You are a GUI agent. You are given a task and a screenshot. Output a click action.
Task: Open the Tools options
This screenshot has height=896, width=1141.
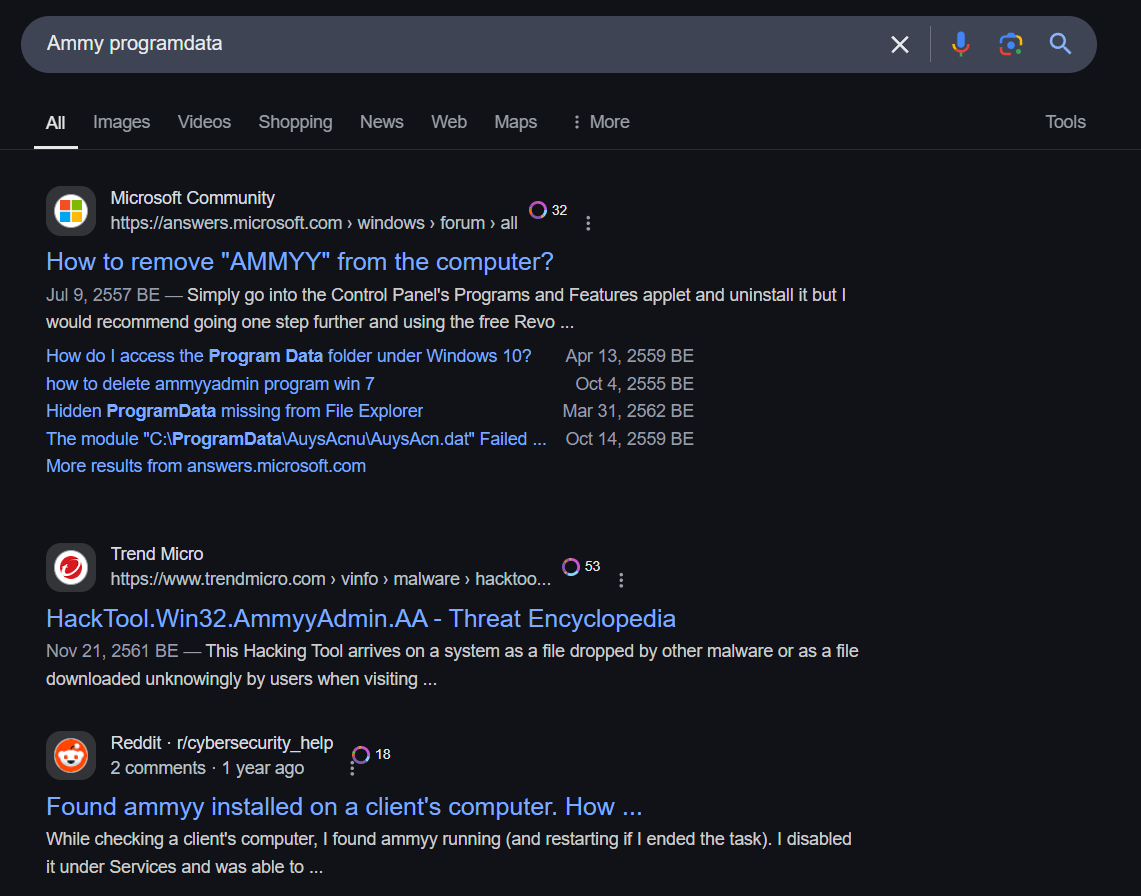[x=1064, y=121]
